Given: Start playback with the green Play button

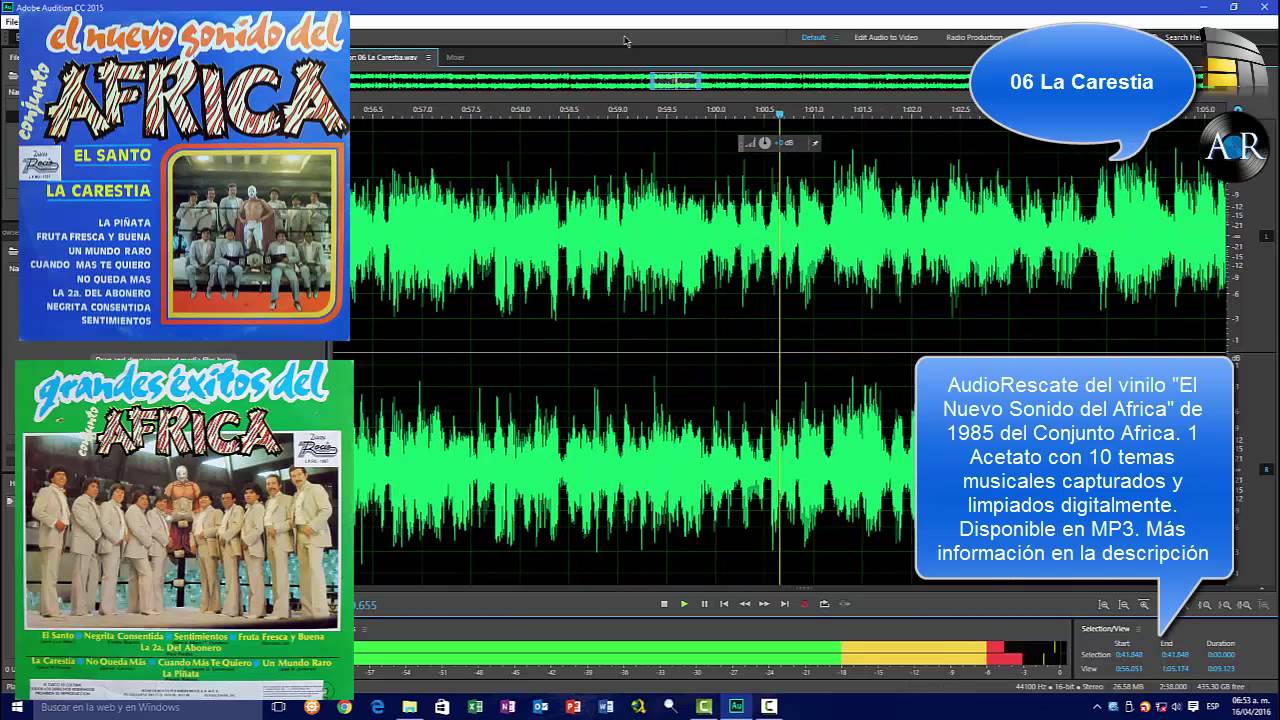Looking at the screenshot, I should [x=684, y=604].
